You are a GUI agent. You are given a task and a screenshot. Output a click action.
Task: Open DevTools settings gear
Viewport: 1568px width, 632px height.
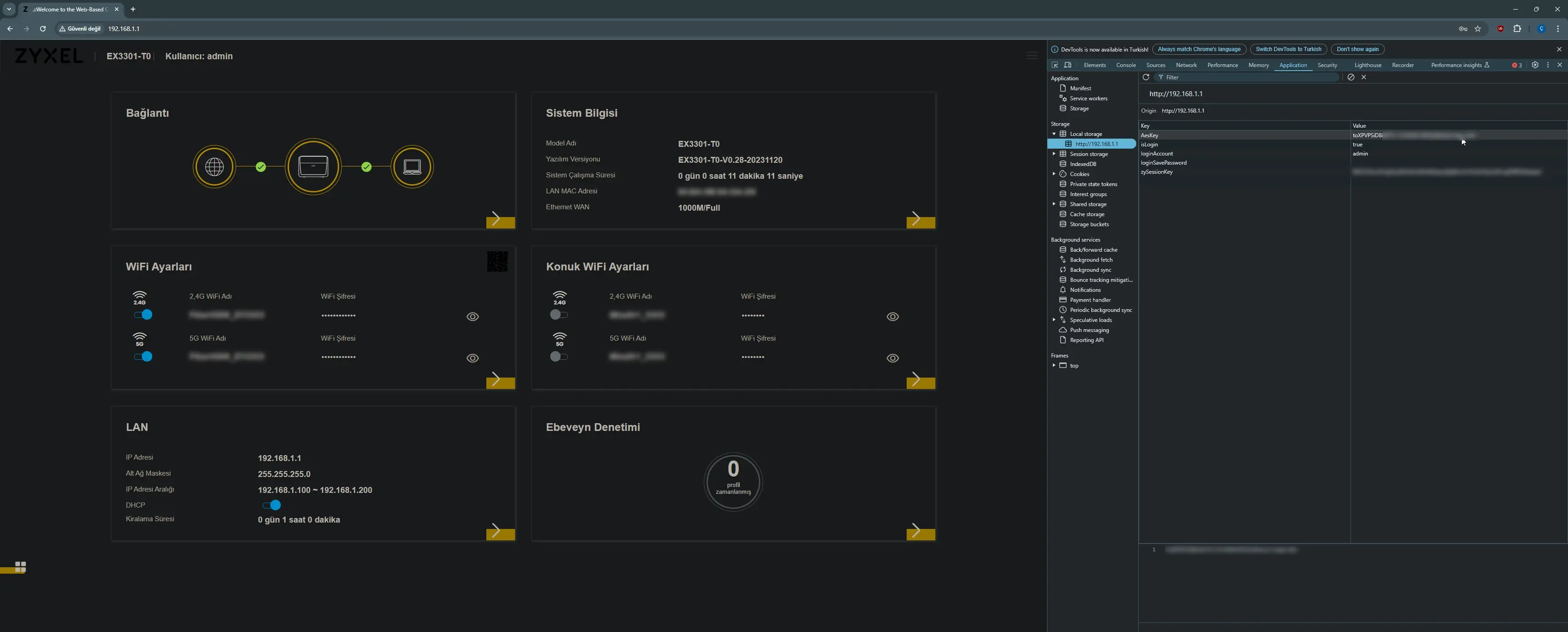coord(1535,65)
